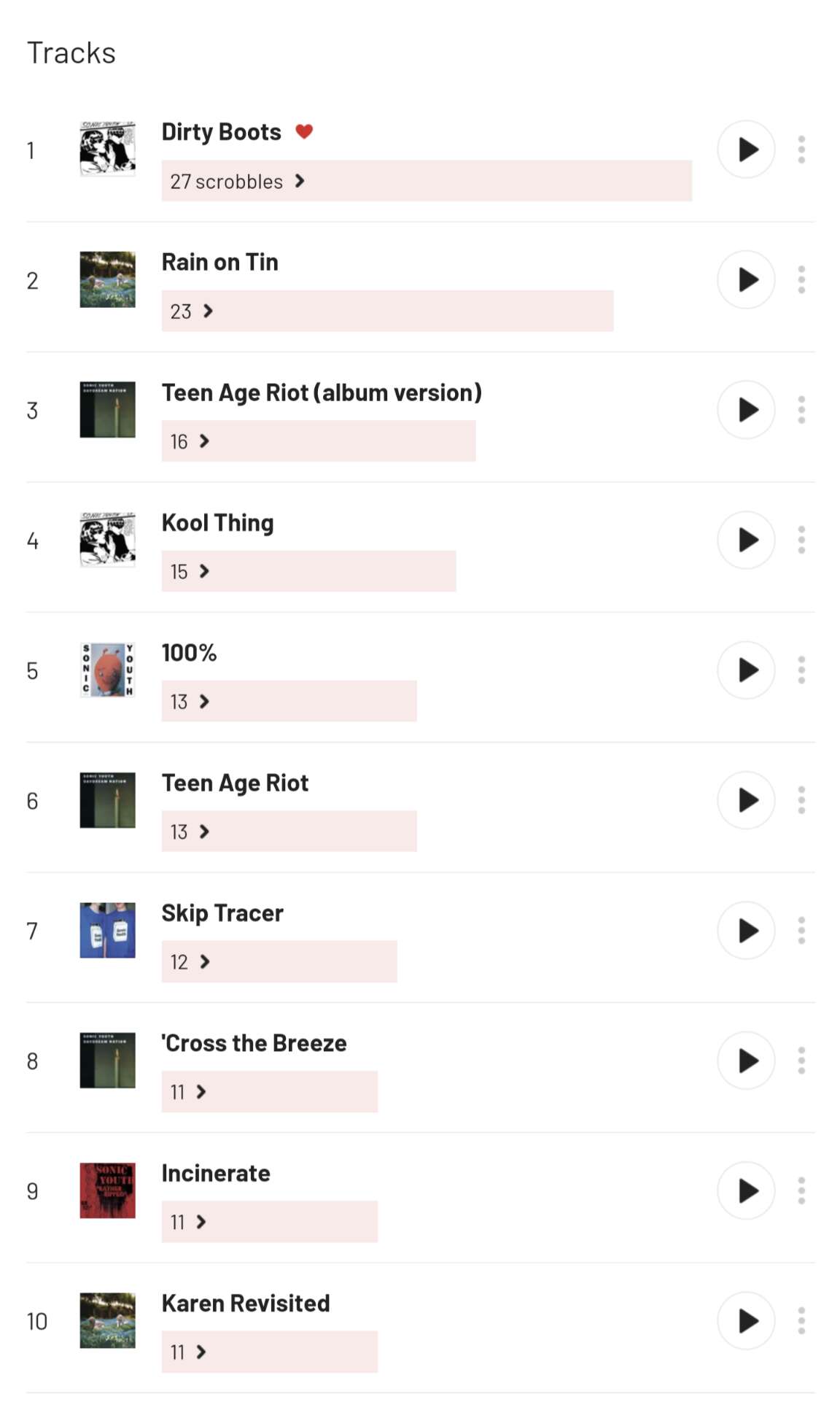Click the Incinerate album artwork thumbnail
Image resolution: width=840 pixels, height=1410 pixels.
(x=107, y=1190)
